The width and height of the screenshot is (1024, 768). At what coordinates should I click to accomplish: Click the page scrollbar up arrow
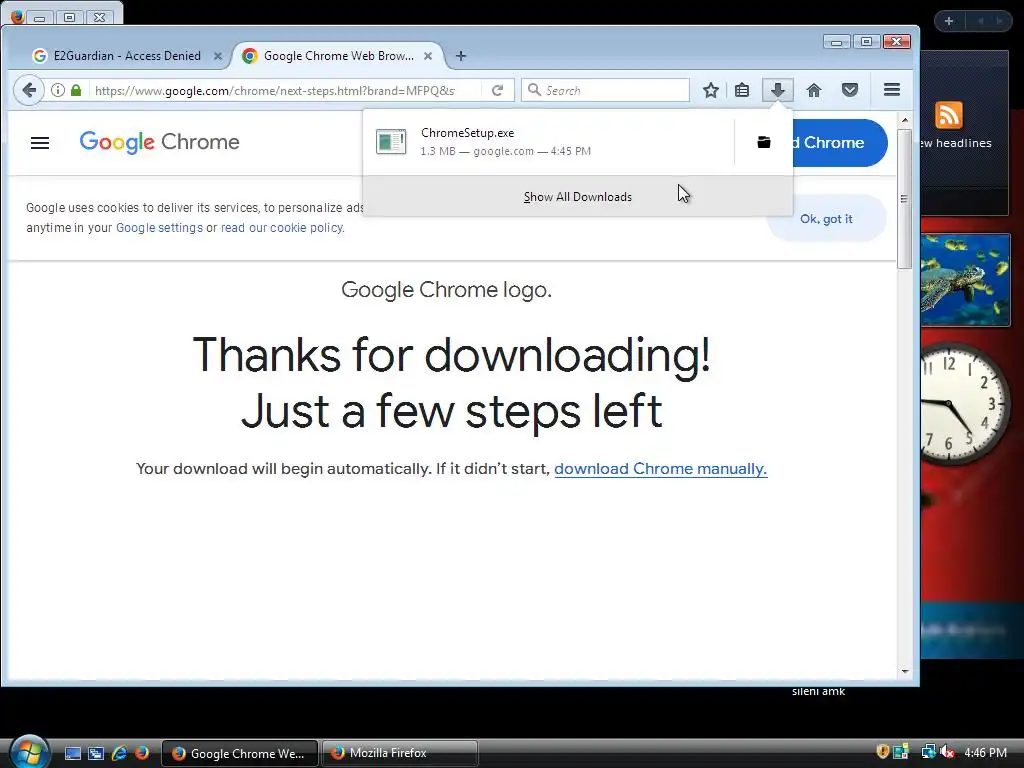(x=904, y=120)
